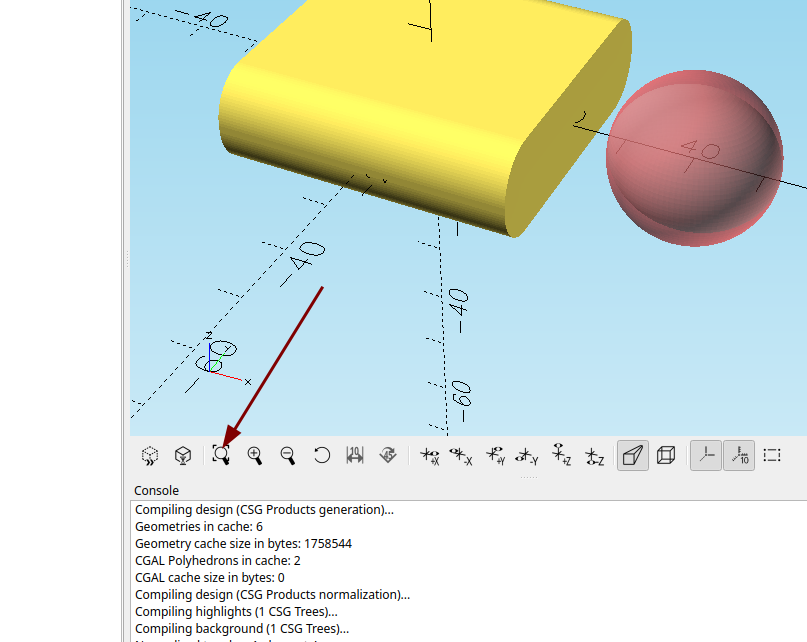Image resolution: width=807 pixels, height=642 pixels.
Task: Zoom in using the plus magnifier icon
Action: 255,456
